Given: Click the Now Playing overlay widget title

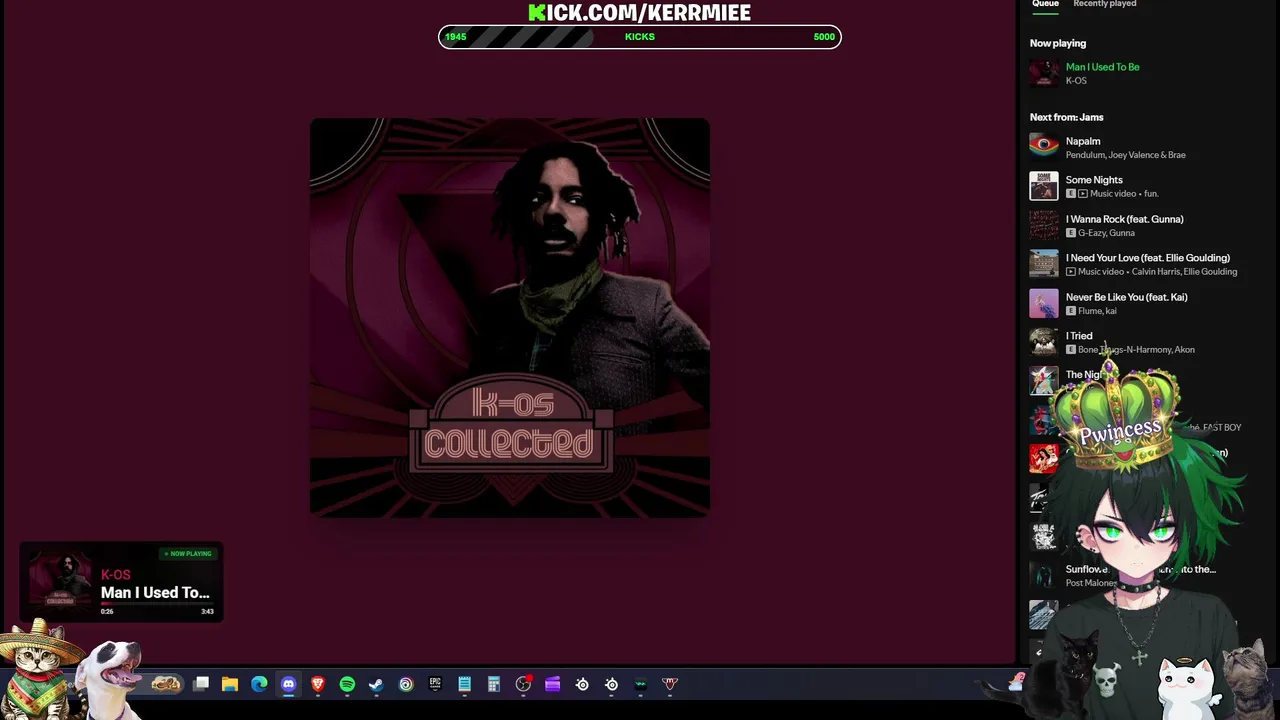Looking at the screenshot, I should pos(155,592).
